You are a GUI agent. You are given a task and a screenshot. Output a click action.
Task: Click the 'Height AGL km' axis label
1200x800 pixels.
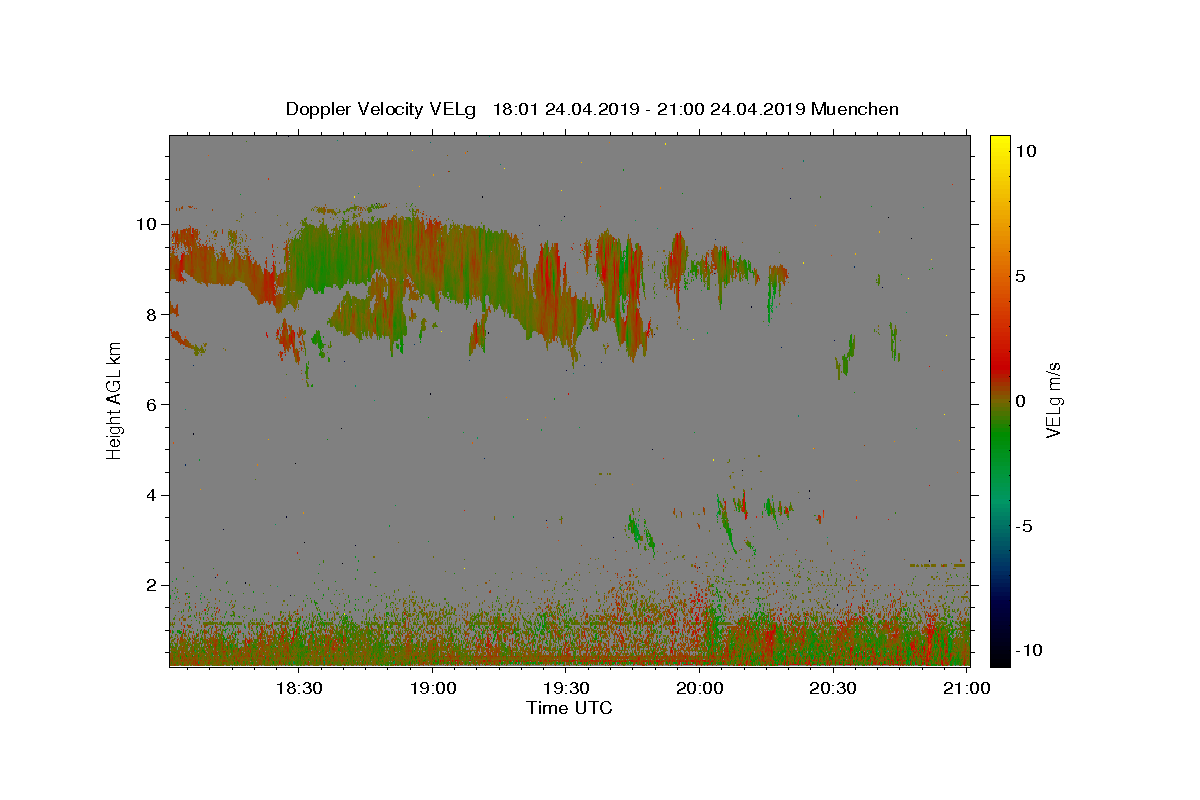[114, 401]
